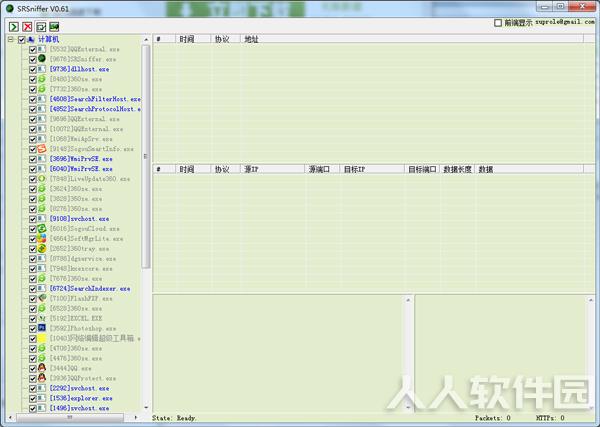This screenshot has width=600, height=427.
Task: Click the computer icon beside 计算机
Action: coord(31,39)
